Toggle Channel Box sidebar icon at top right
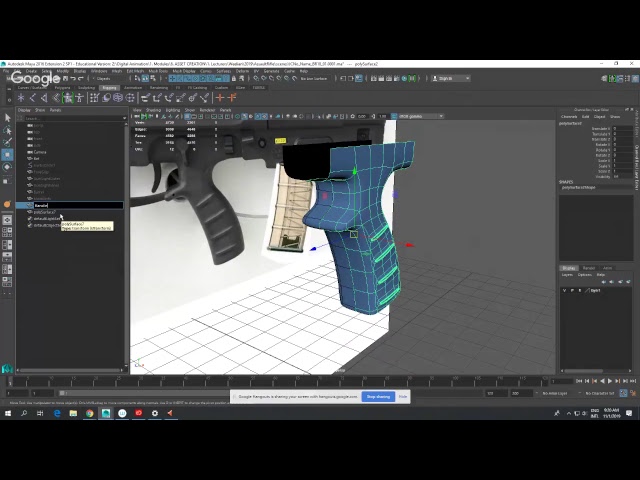Viewport: 640px width, 480px height. pyautogui.click(x=635, y=78)
